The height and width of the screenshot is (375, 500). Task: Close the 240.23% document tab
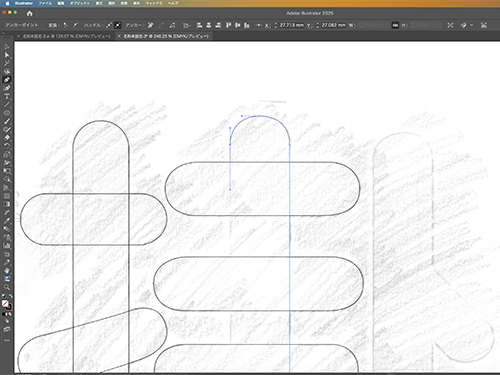119,36
